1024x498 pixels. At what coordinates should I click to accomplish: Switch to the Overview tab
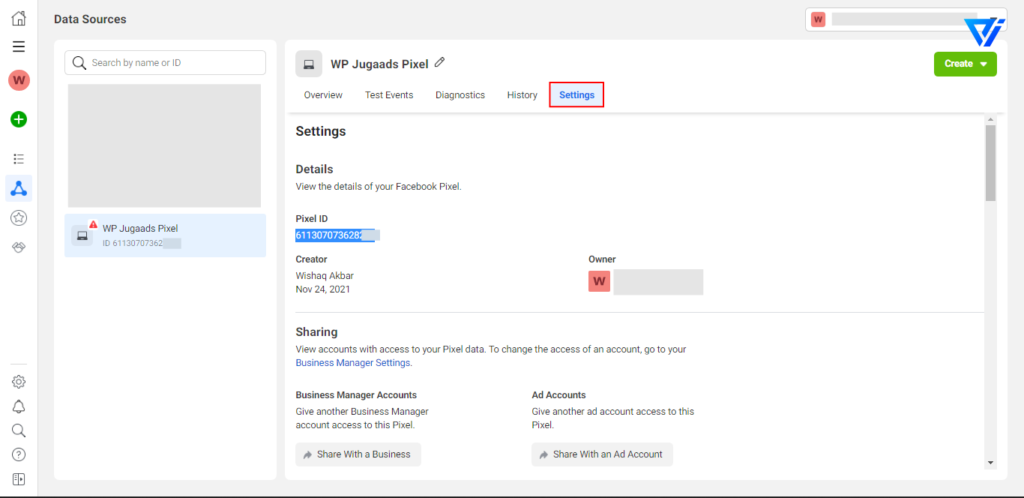click(x=323, y=95)
